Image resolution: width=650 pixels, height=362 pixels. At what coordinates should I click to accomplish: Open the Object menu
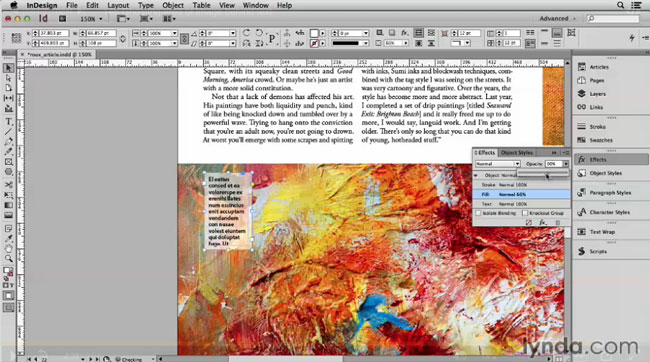click(x=173, y=5)
